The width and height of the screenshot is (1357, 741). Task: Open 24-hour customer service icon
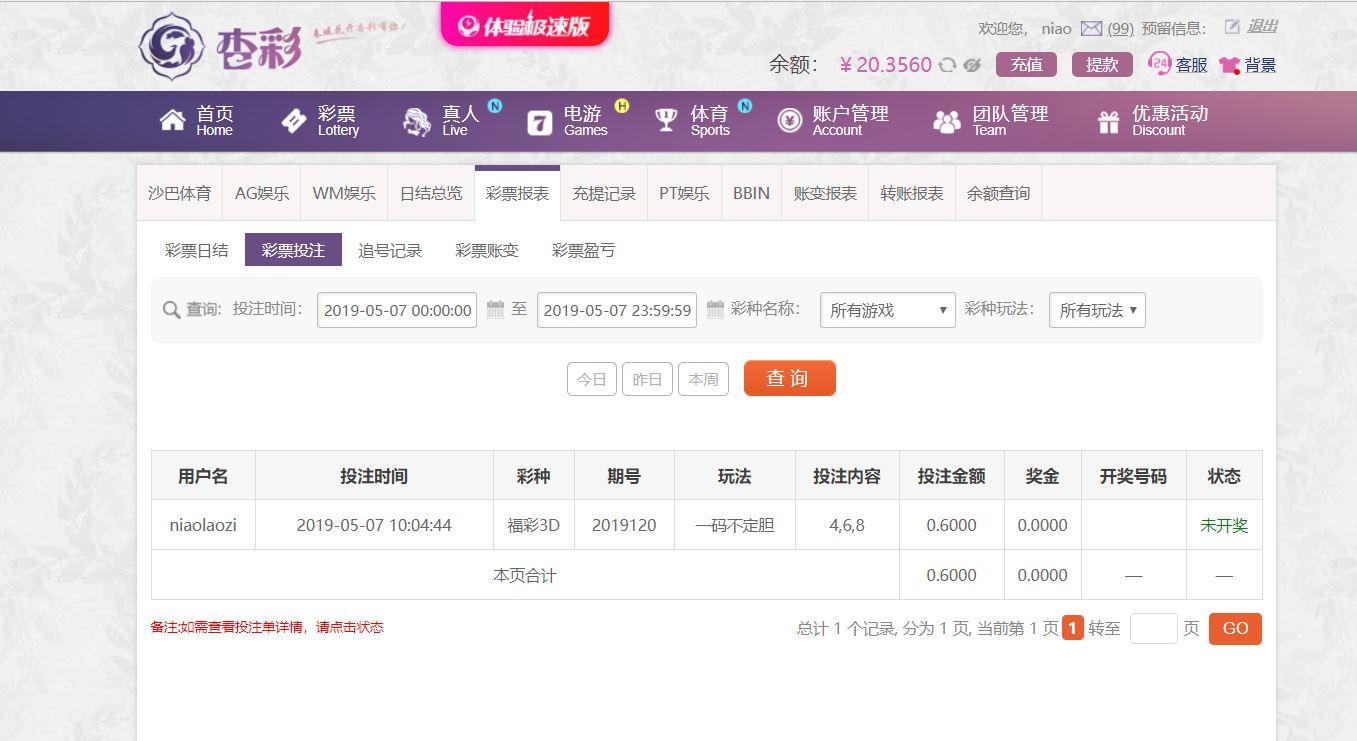(x=1159, y=64)
